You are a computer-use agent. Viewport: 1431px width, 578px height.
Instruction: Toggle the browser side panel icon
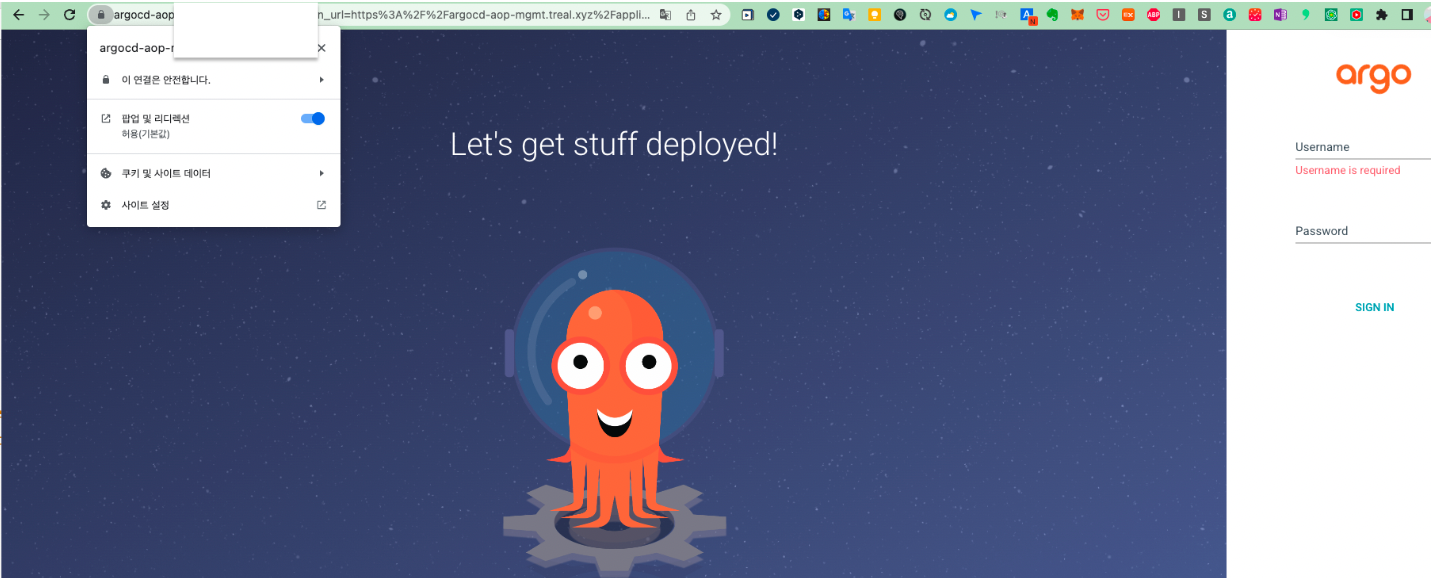[1407, 15]
